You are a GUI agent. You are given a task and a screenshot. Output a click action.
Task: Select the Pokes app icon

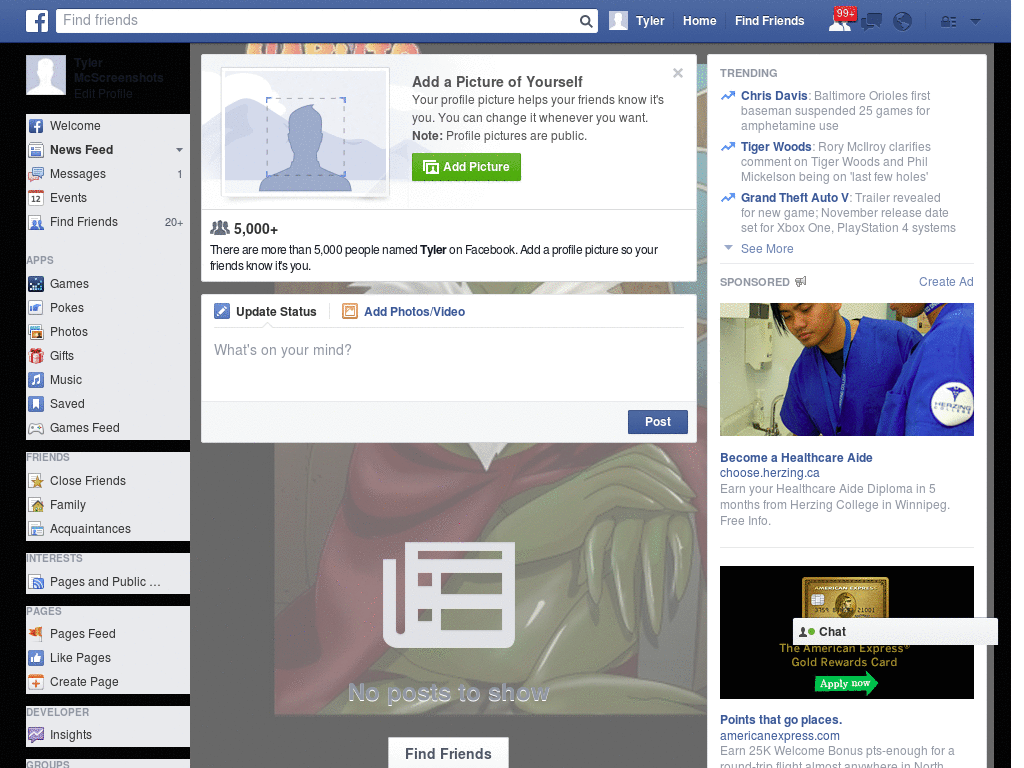pos(35,307)
